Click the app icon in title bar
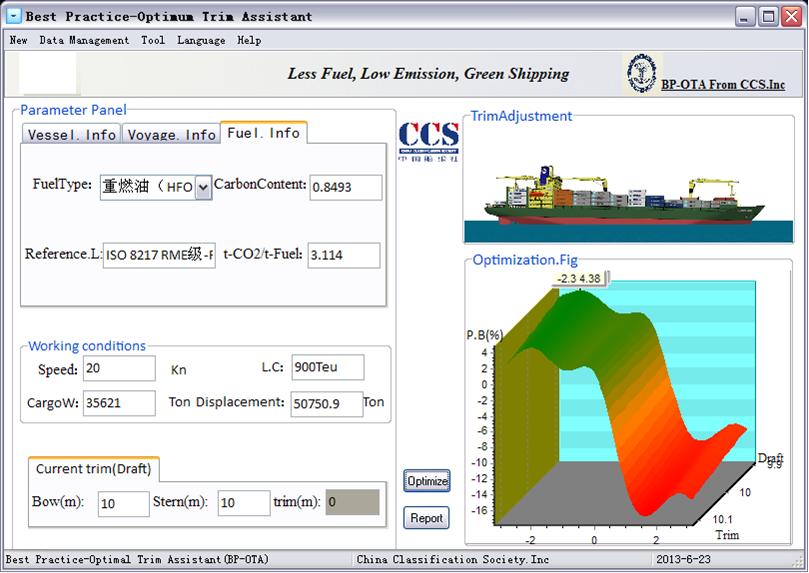This screenshot has width=809, height=573. 13,16
